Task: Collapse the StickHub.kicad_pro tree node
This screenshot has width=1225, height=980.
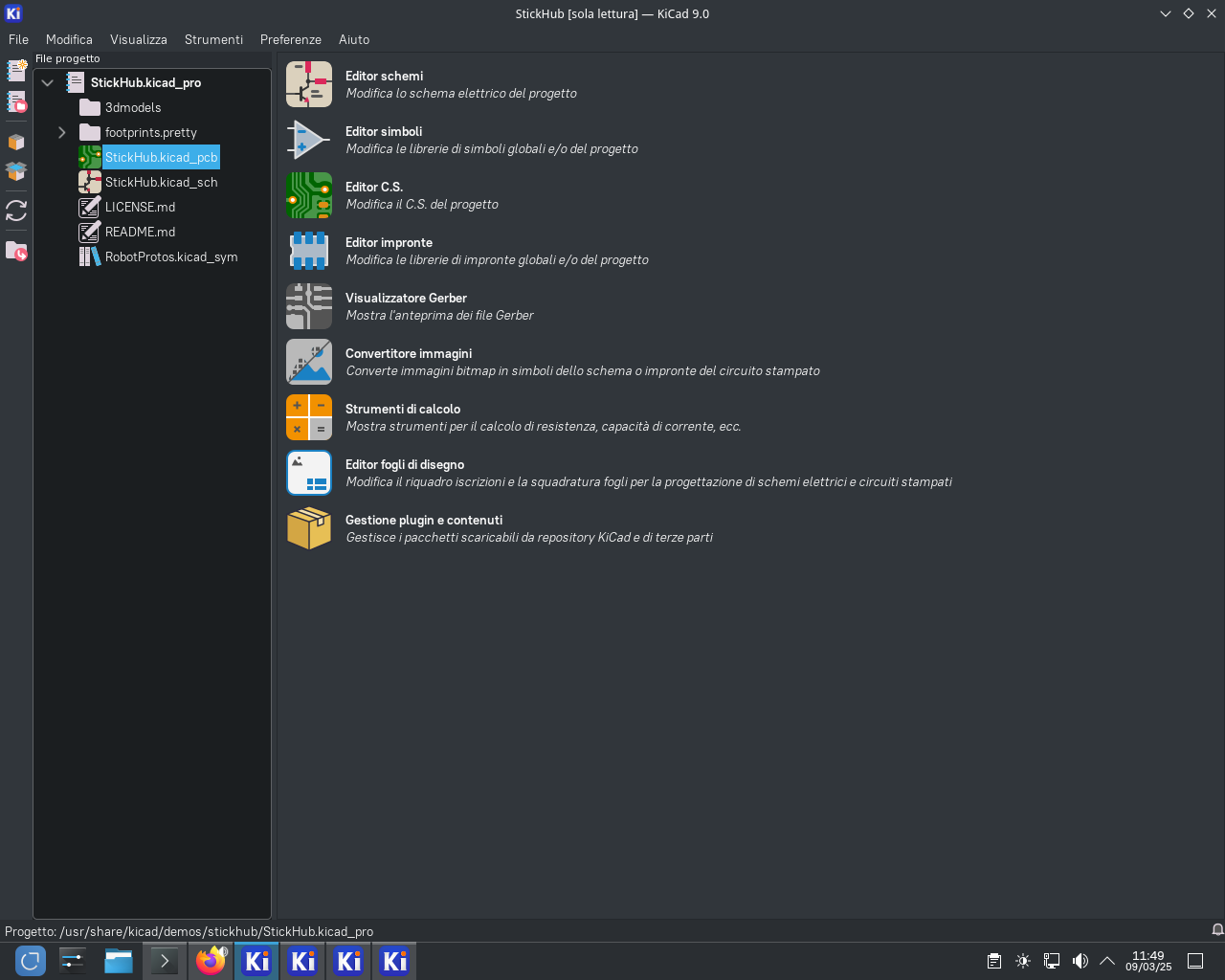Action: (47, 83)
